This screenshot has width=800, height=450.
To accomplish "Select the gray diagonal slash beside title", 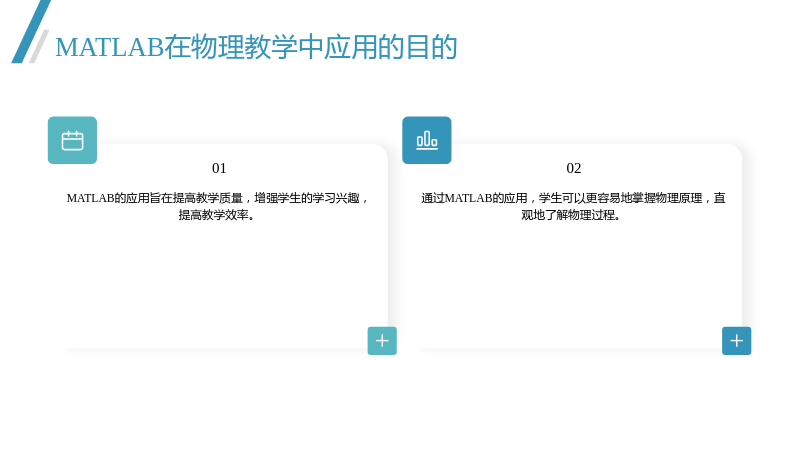I will [39, 46].
